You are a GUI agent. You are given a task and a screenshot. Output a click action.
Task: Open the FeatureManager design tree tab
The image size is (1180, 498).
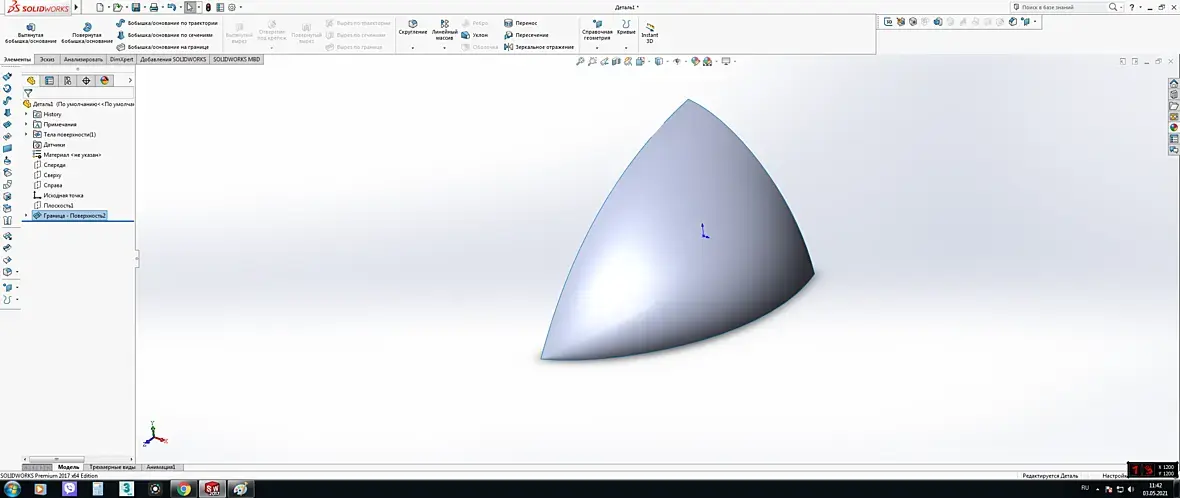pyautogui.click(x=31, y=80)
